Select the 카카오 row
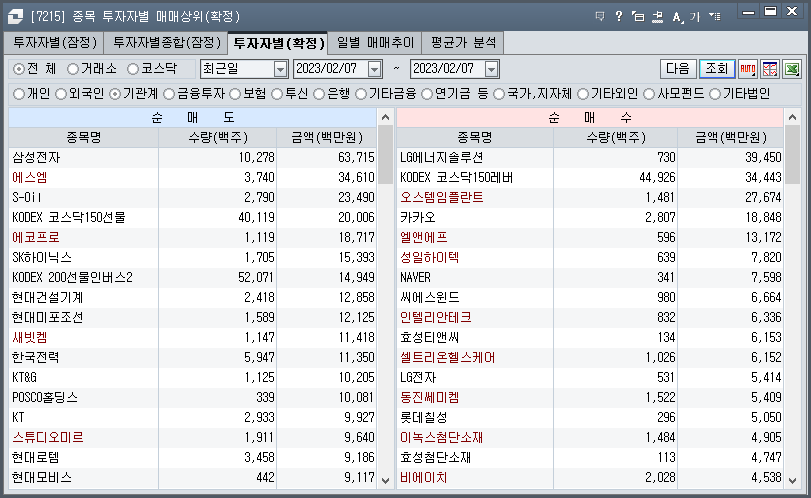This screenshot has height=498, width=811. click(590, 217)
